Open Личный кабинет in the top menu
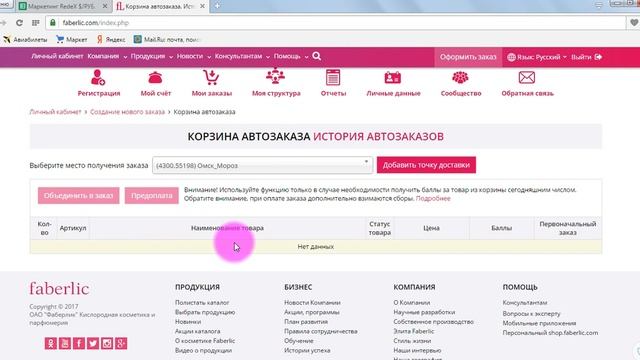Viewport: 640px width, 360px height. [x=57, y=56]
